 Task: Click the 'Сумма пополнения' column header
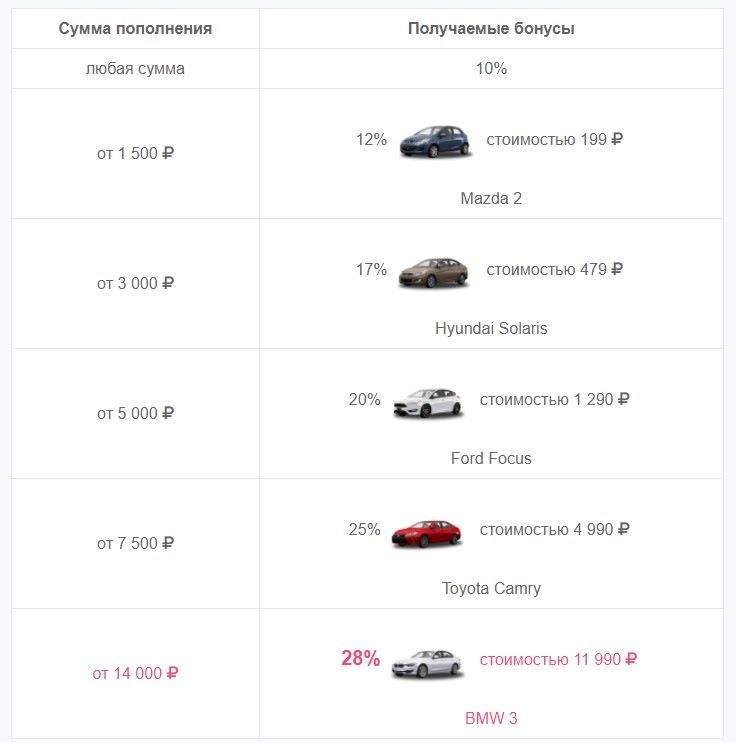[135, 28]
